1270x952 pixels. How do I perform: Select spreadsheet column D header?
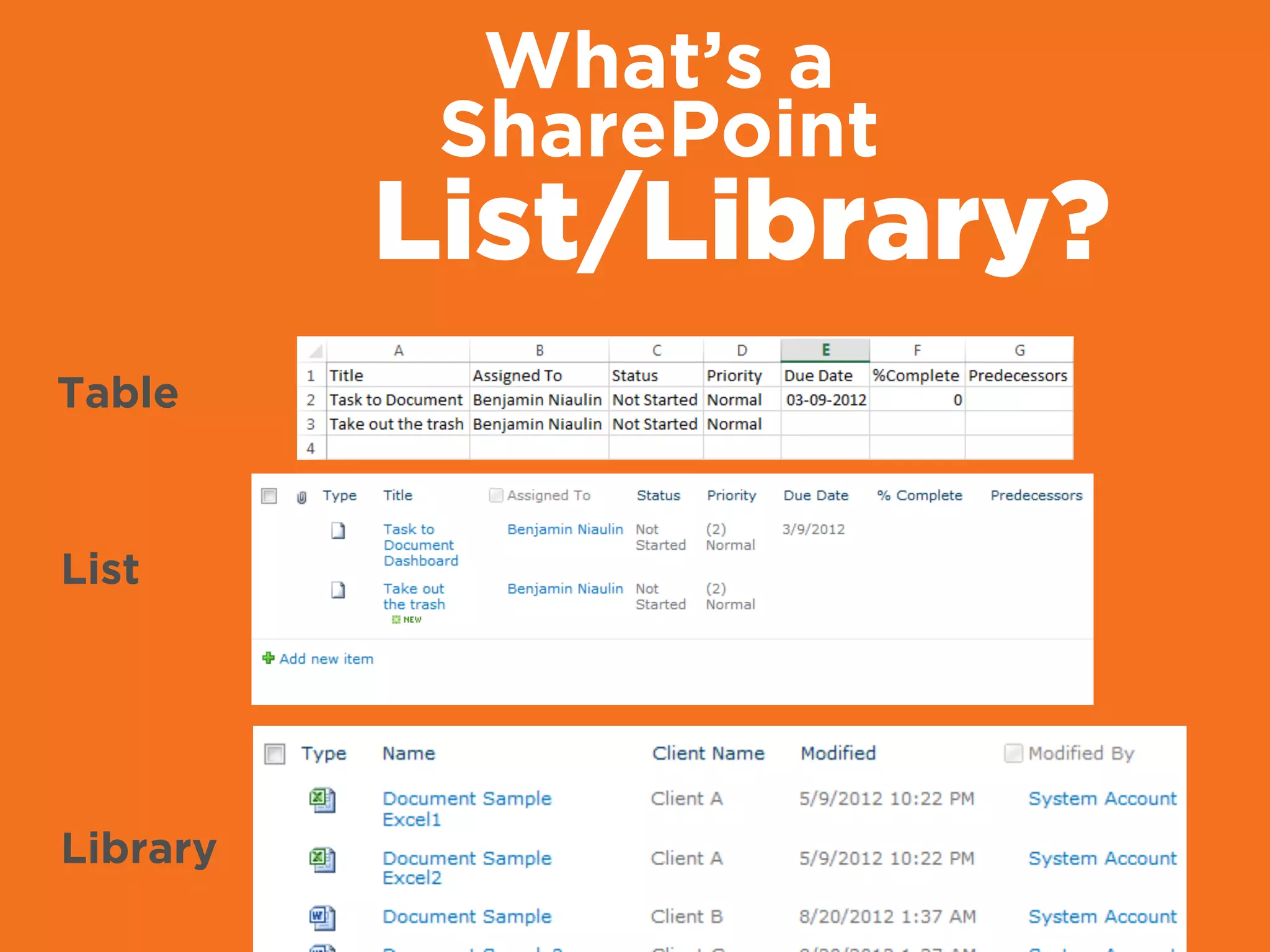click(x=742, y=350)
